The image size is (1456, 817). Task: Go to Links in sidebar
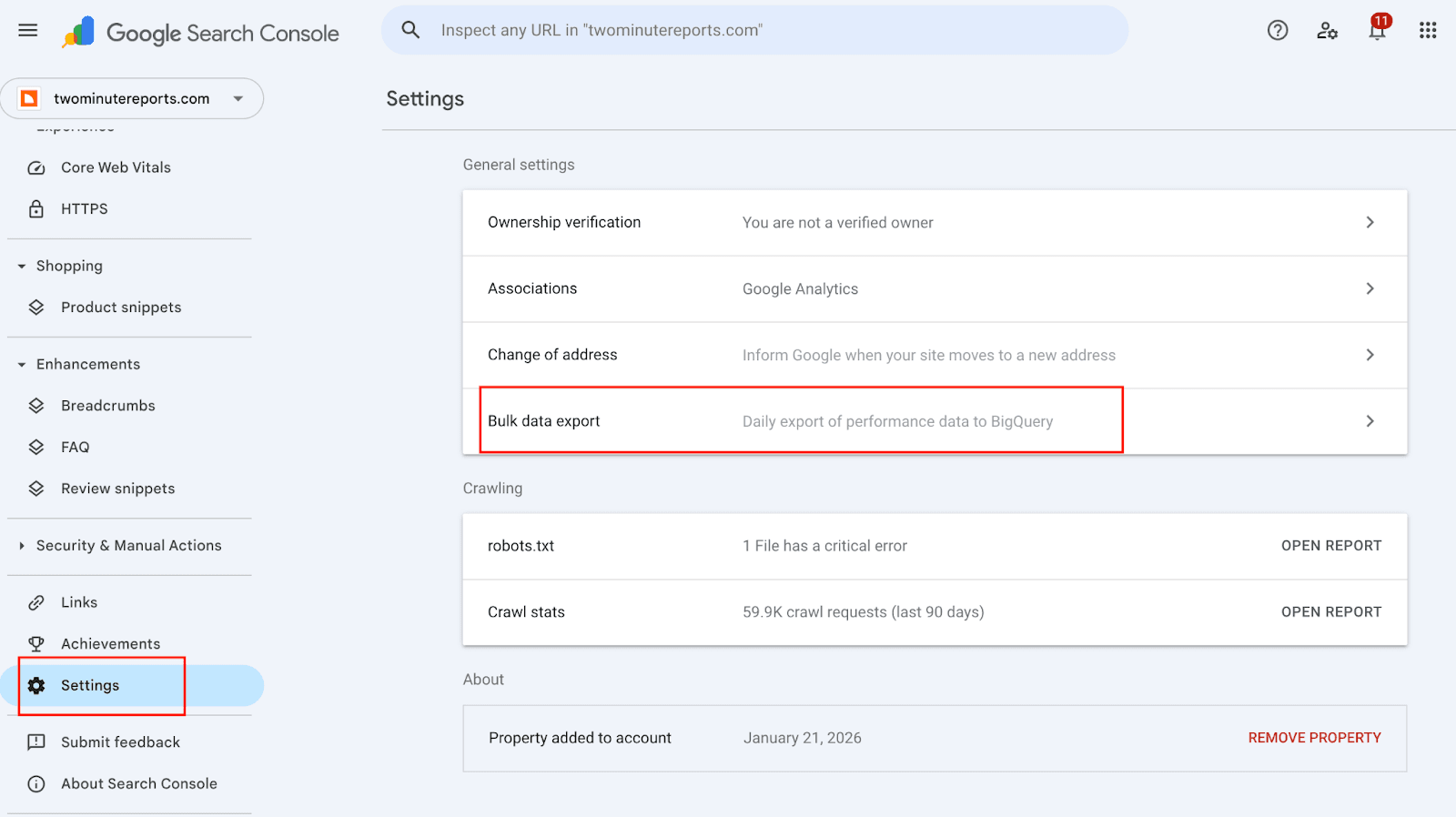coord(79,602)
